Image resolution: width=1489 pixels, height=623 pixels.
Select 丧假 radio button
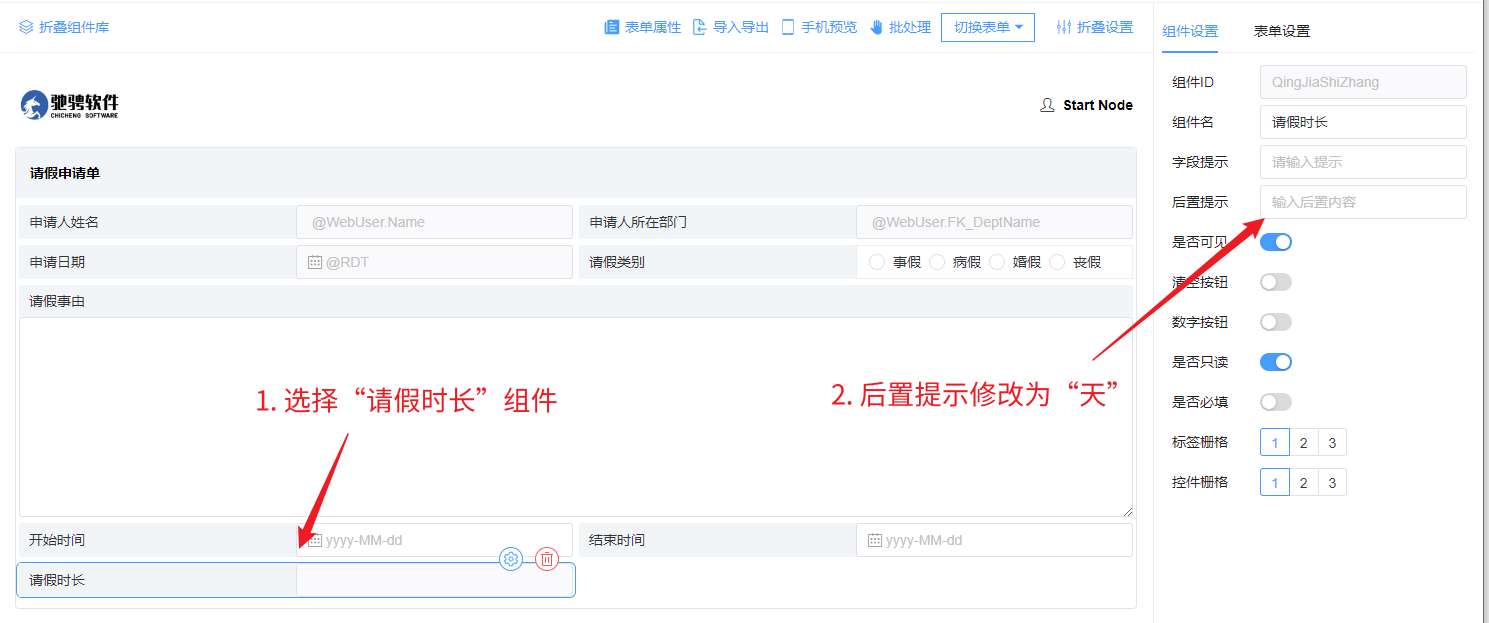[x=1057, y=262]
